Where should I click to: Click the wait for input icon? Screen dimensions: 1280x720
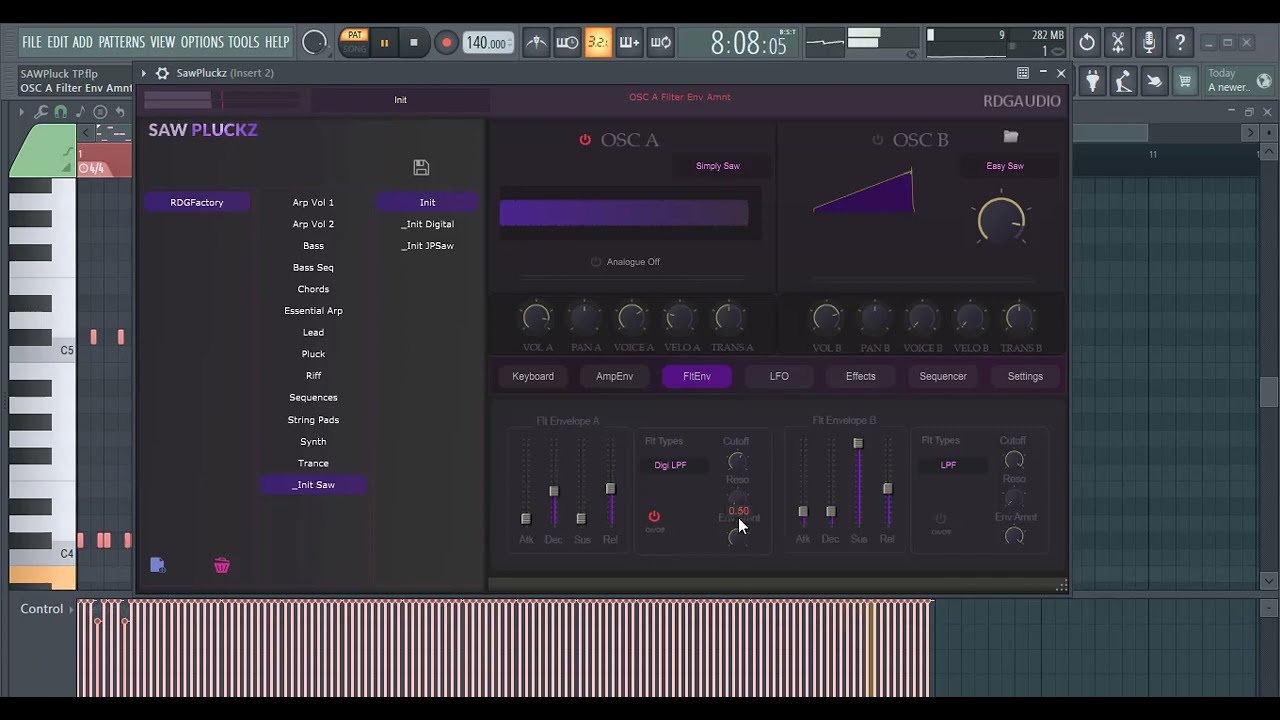click(567, 42)
